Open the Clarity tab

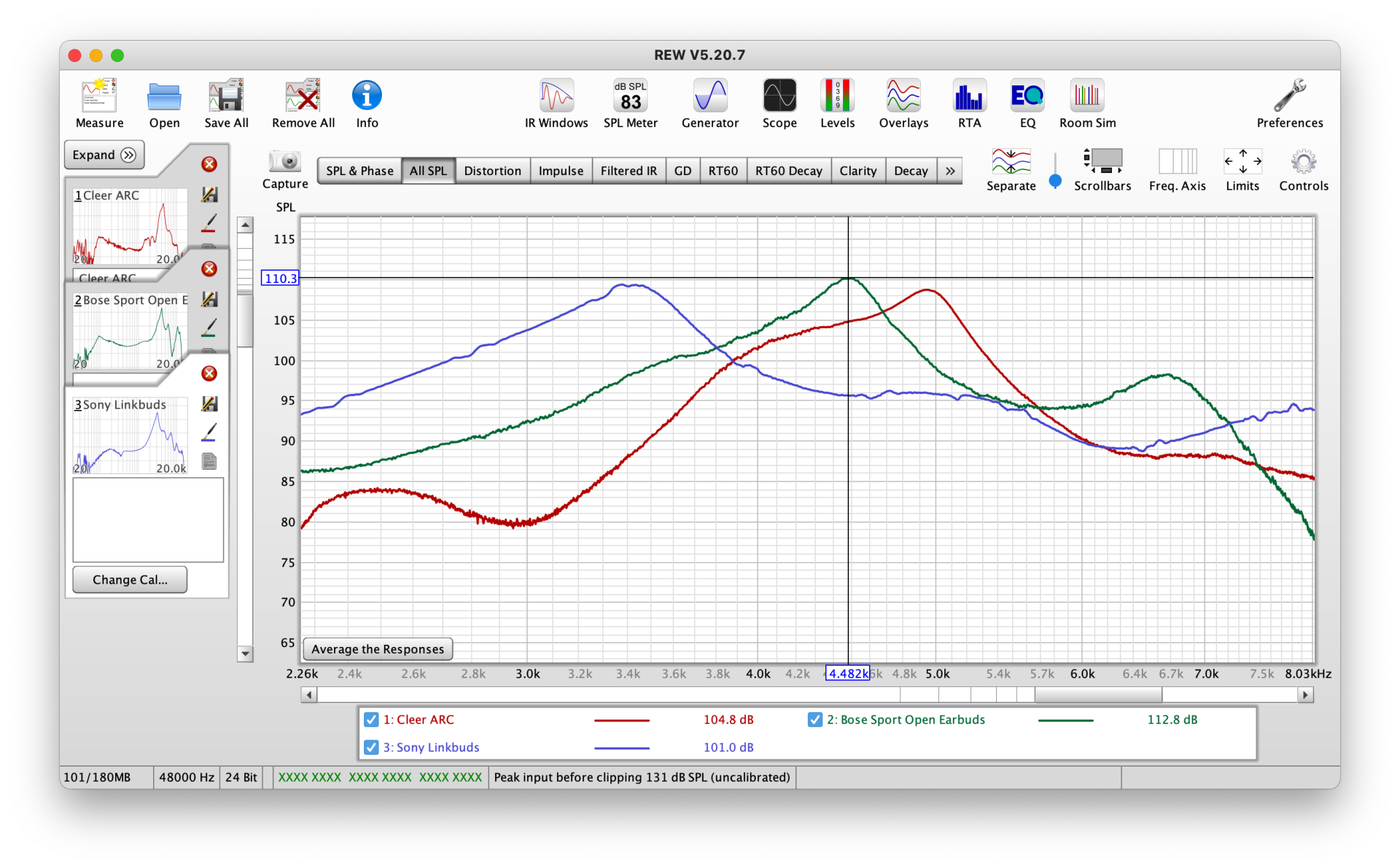point(857,171)
